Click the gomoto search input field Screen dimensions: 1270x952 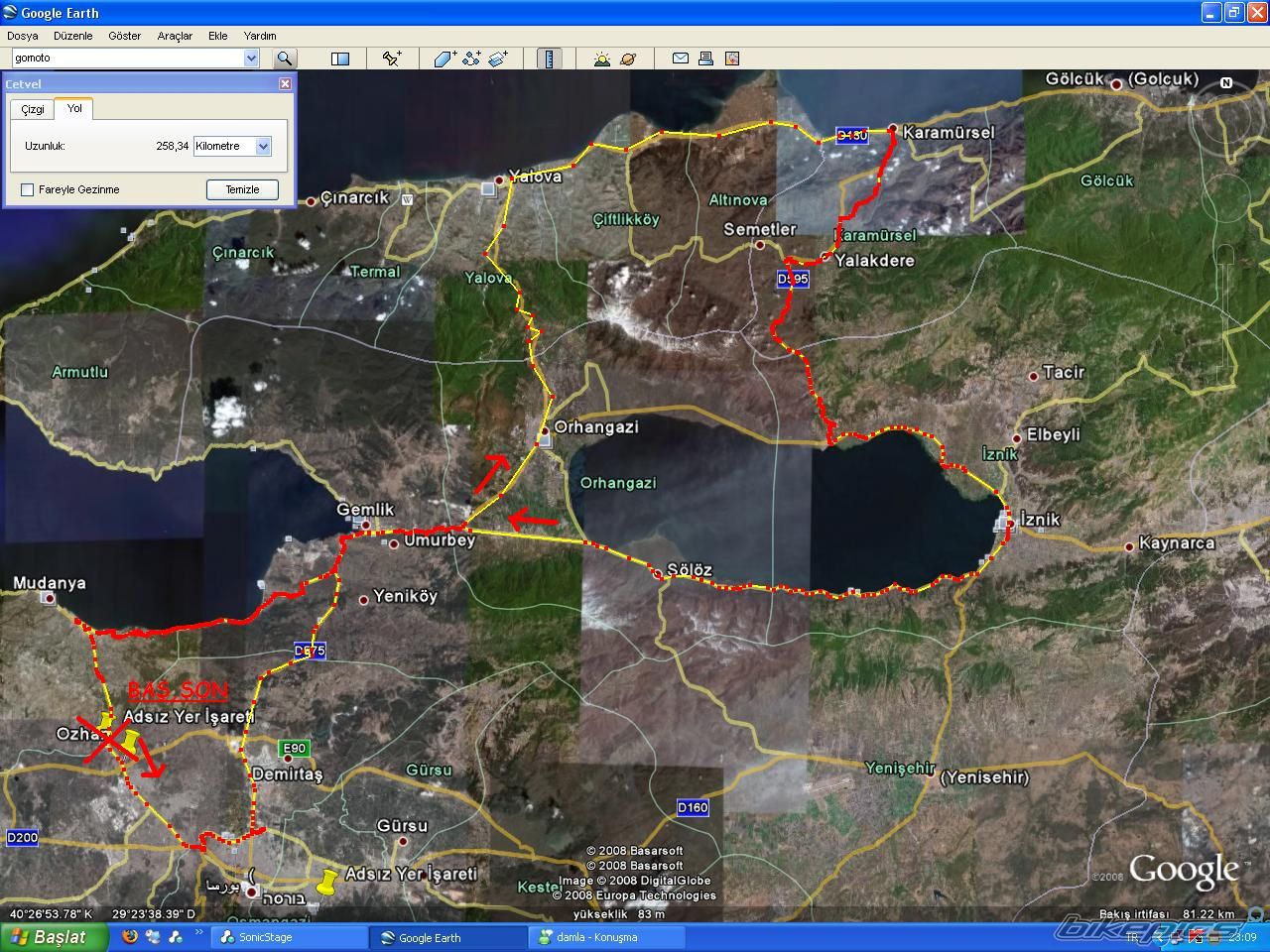click(x=127, y=59)
